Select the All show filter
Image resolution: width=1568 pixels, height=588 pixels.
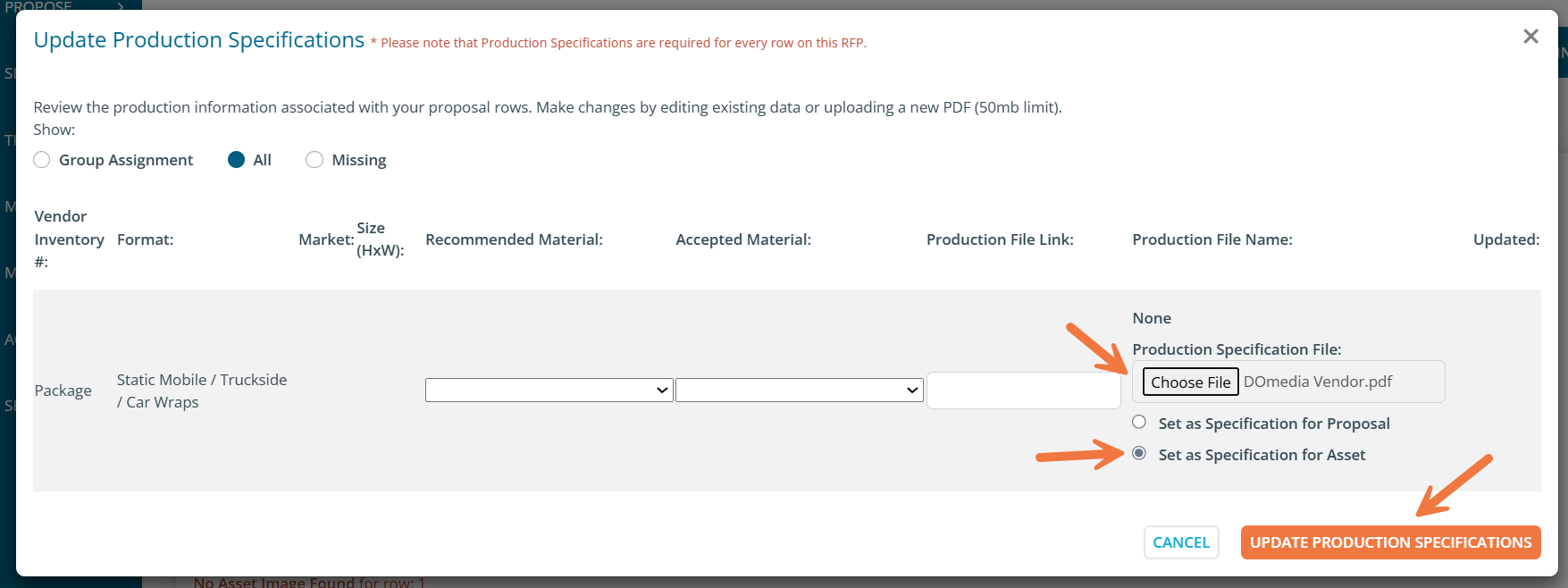pyautogui.click(x=237, y=160)
